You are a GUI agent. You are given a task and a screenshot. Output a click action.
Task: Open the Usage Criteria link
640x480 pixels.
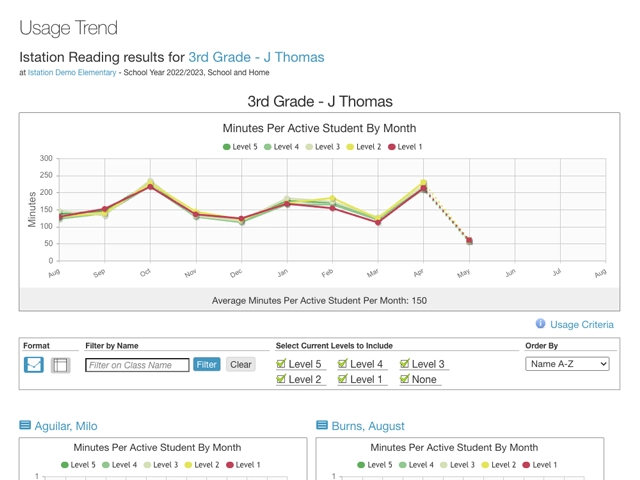pyautogui.click(x=582, y=324)
